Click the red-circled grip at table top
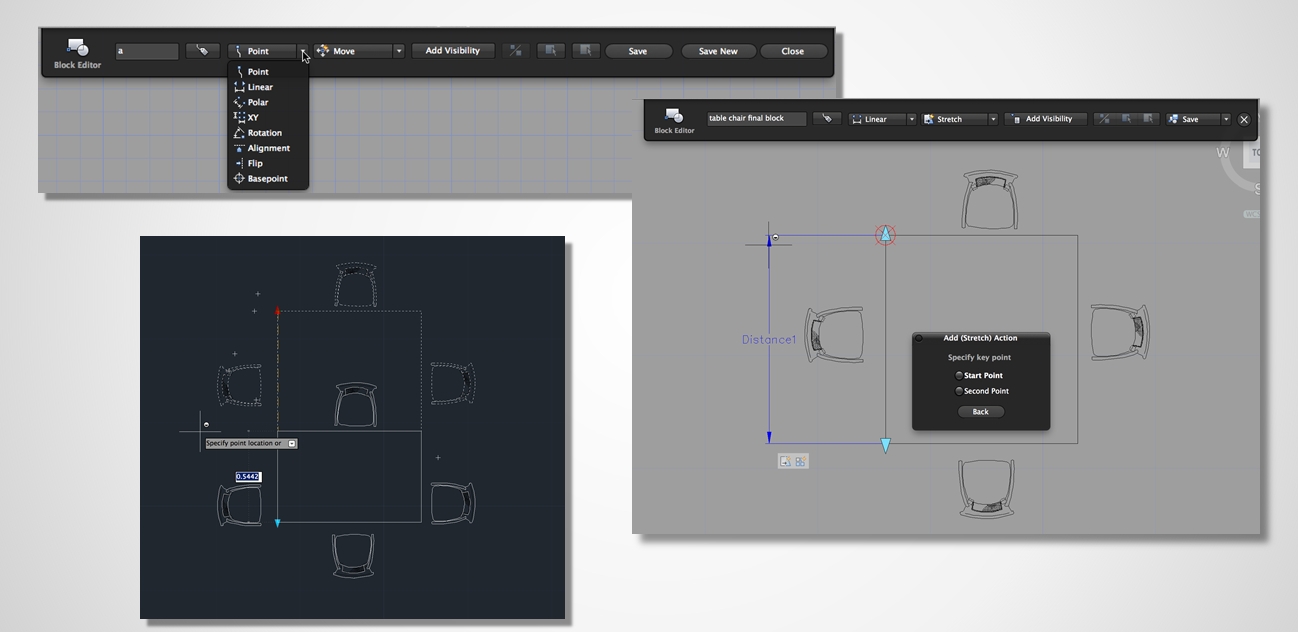Viewport: 1298px width, 632px height. [885, 235]
